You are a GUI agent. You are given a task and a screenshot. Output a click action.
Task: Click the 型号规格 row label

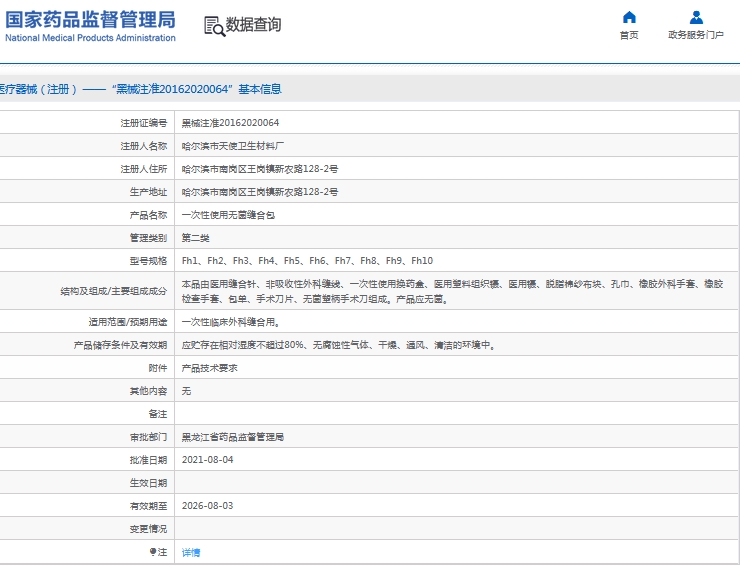pyautogui.click(x=149, y=260)
